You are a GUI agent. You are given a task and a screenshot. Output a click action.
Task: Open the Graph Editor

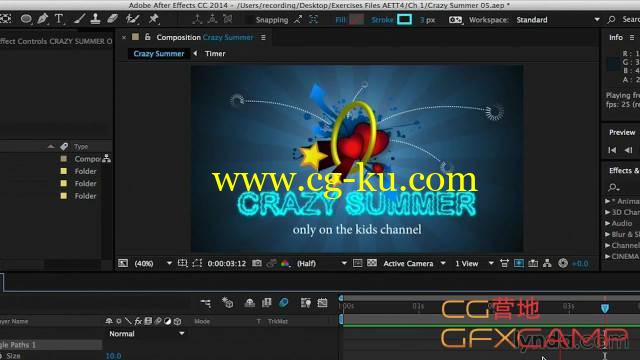point(322,303)
